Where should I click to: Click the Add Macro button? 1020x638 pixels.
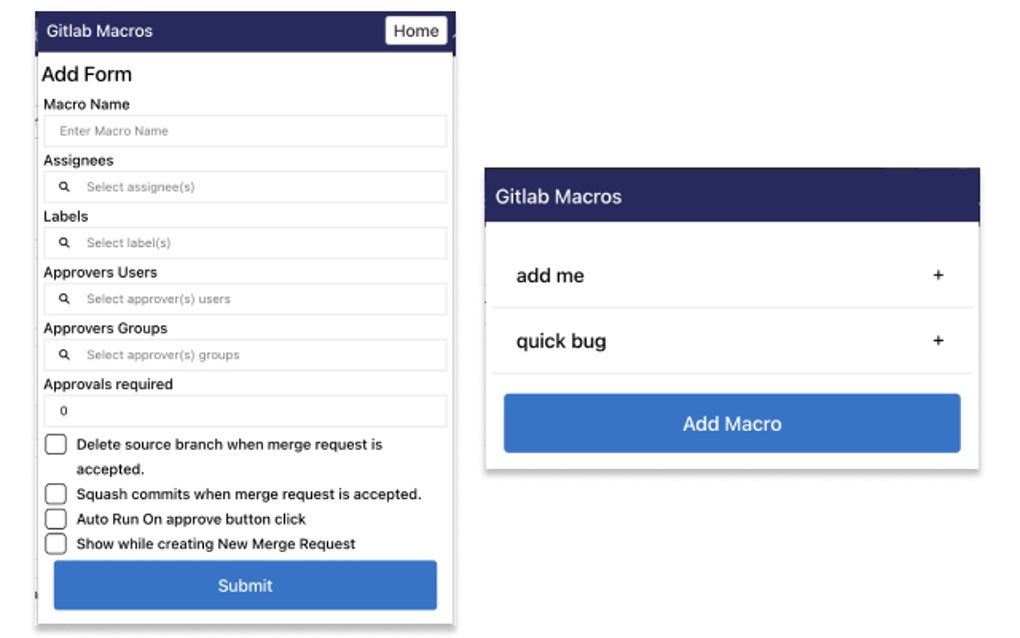[x=732, y=424]
